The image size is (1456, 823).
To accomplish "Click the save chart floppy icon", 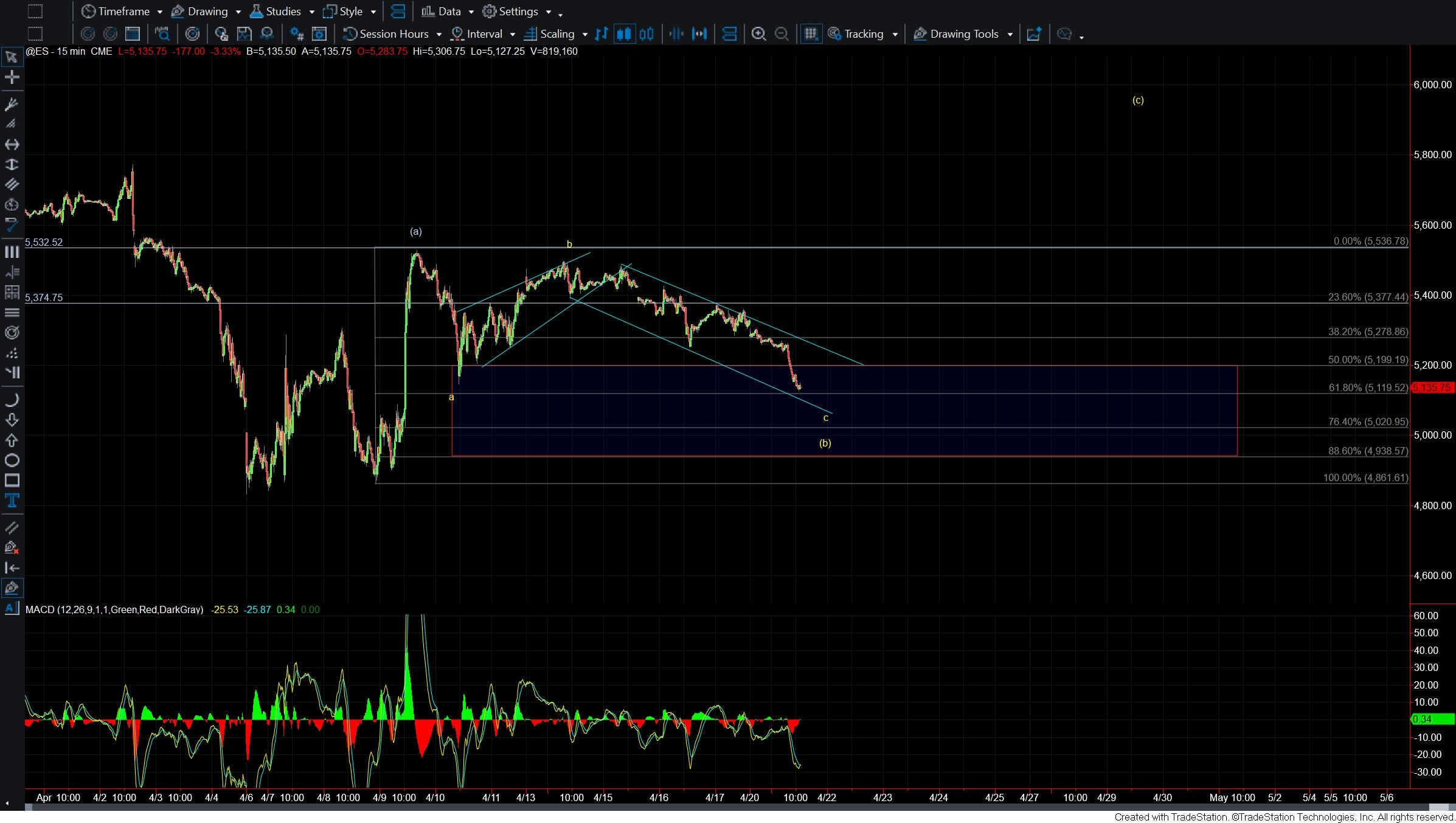I will tap(244, 34).
